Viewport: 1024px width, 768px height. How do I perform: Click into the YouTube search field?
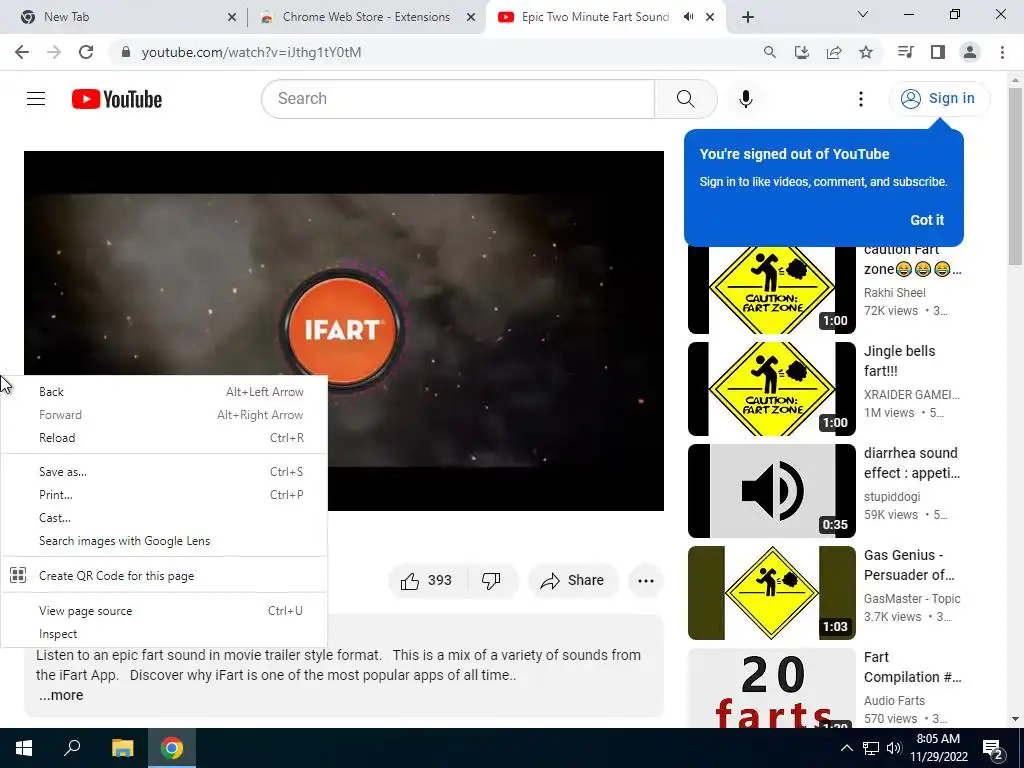coord(458,99)
